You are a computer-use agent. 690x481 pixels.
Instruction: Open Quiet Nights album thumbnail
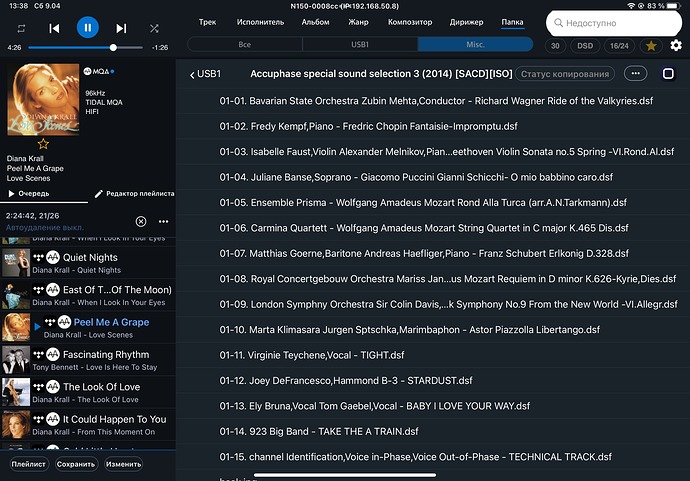[x=16, y=263]
